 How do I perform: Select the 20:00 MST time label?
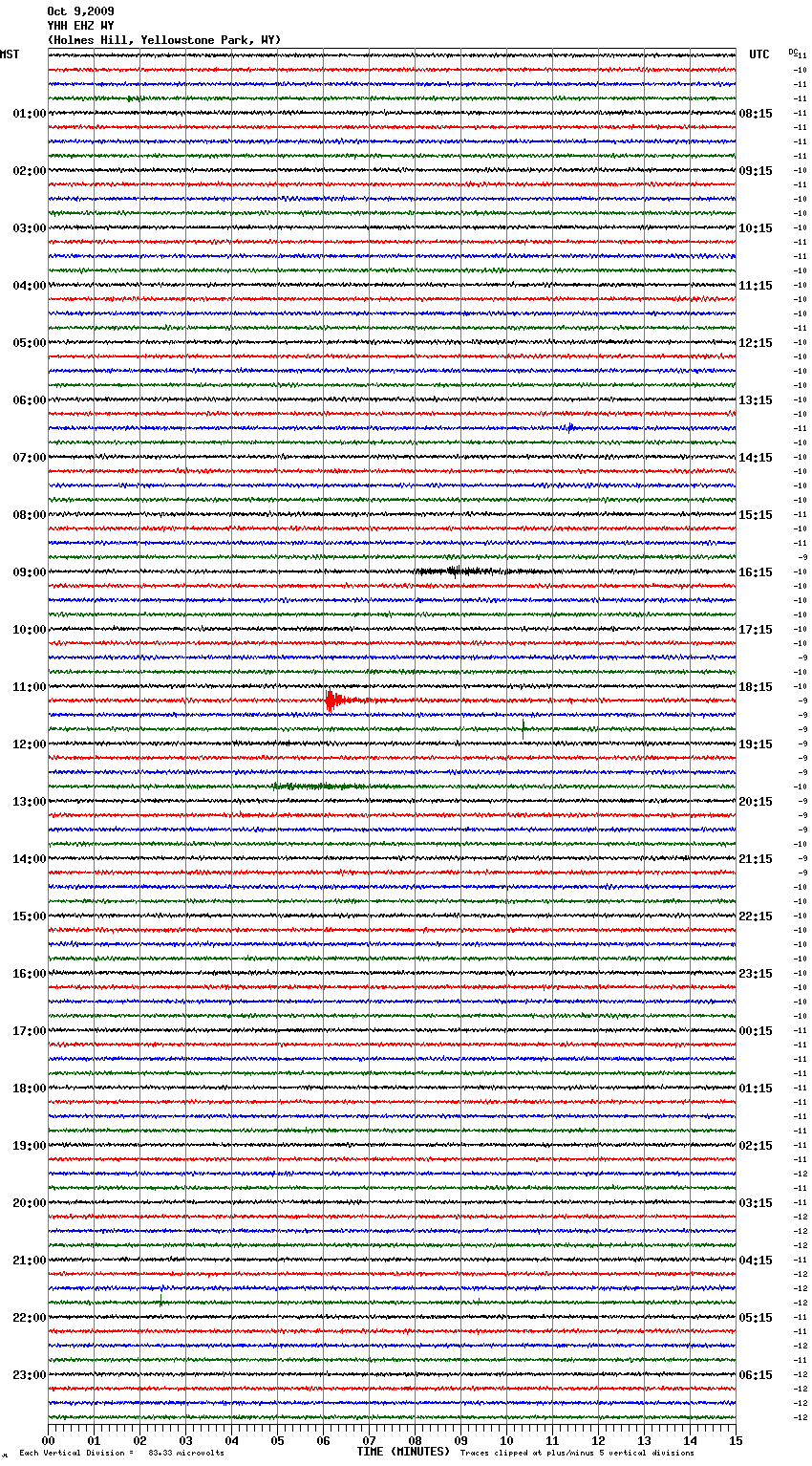tap(30, 1203)
